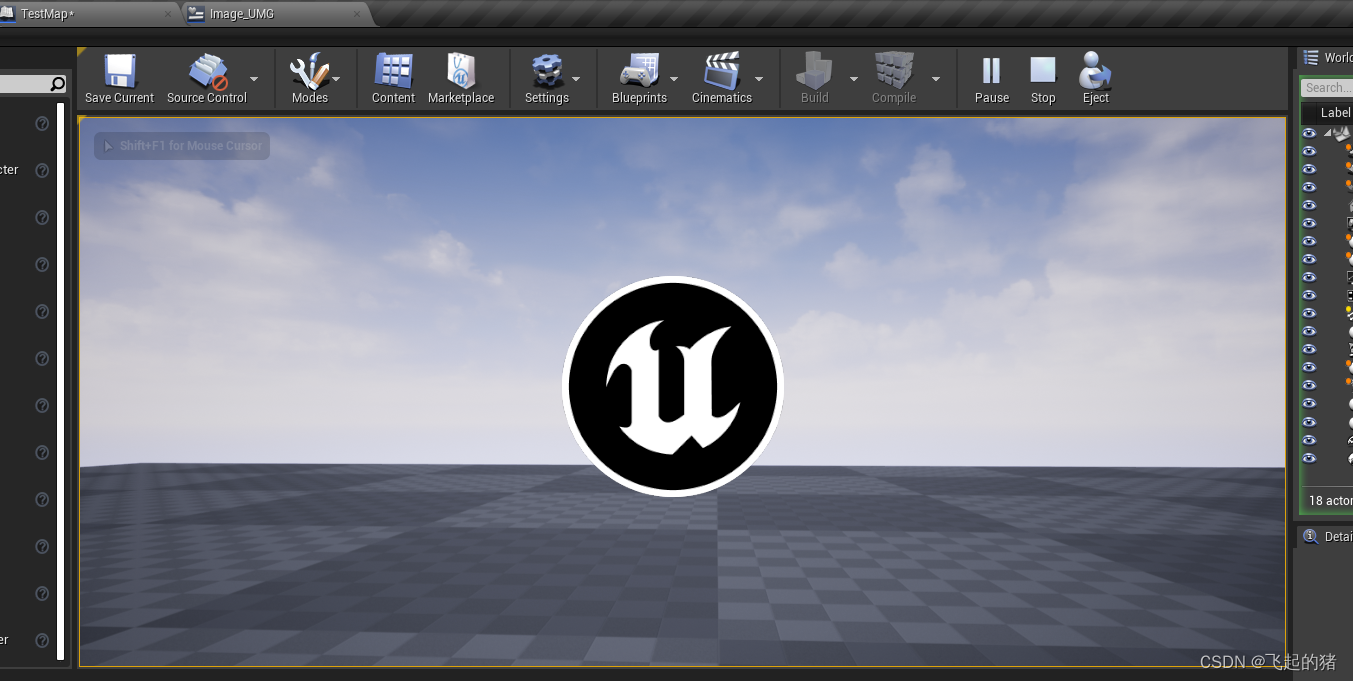Collapse the root world tree arrow in outliner
The width and height of the screenshot is (1353, 681).
[1328, 133]
